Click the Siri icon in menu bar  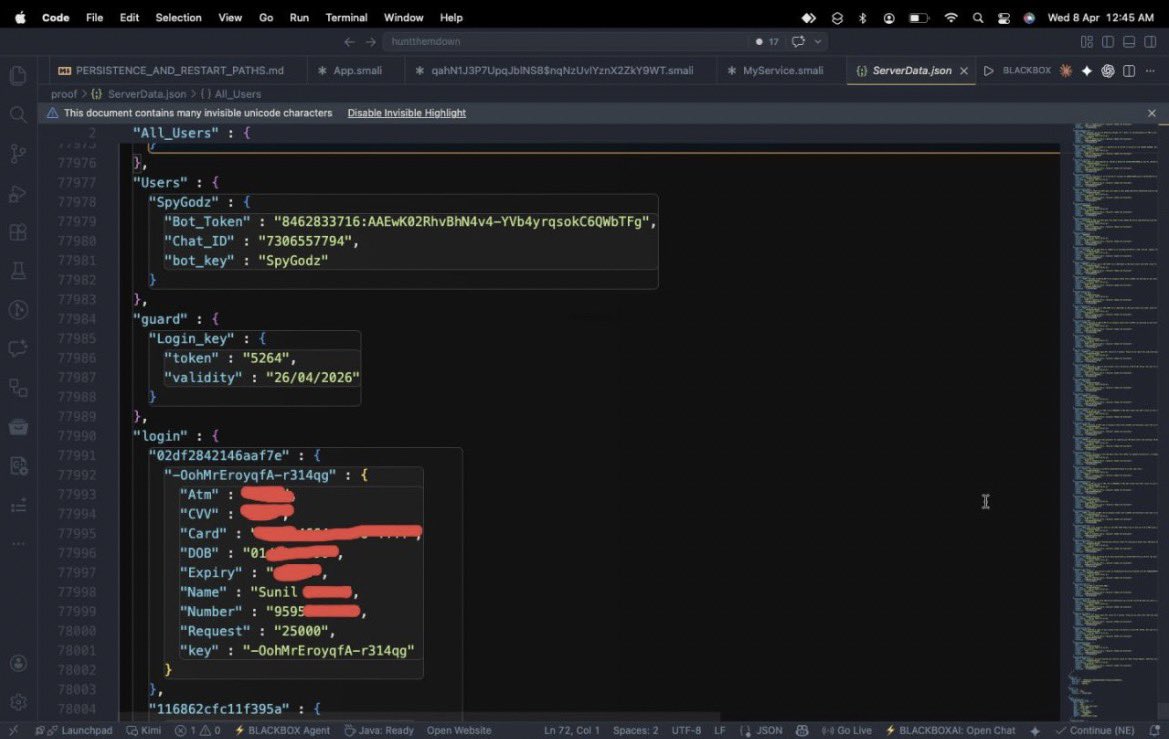1029,18
